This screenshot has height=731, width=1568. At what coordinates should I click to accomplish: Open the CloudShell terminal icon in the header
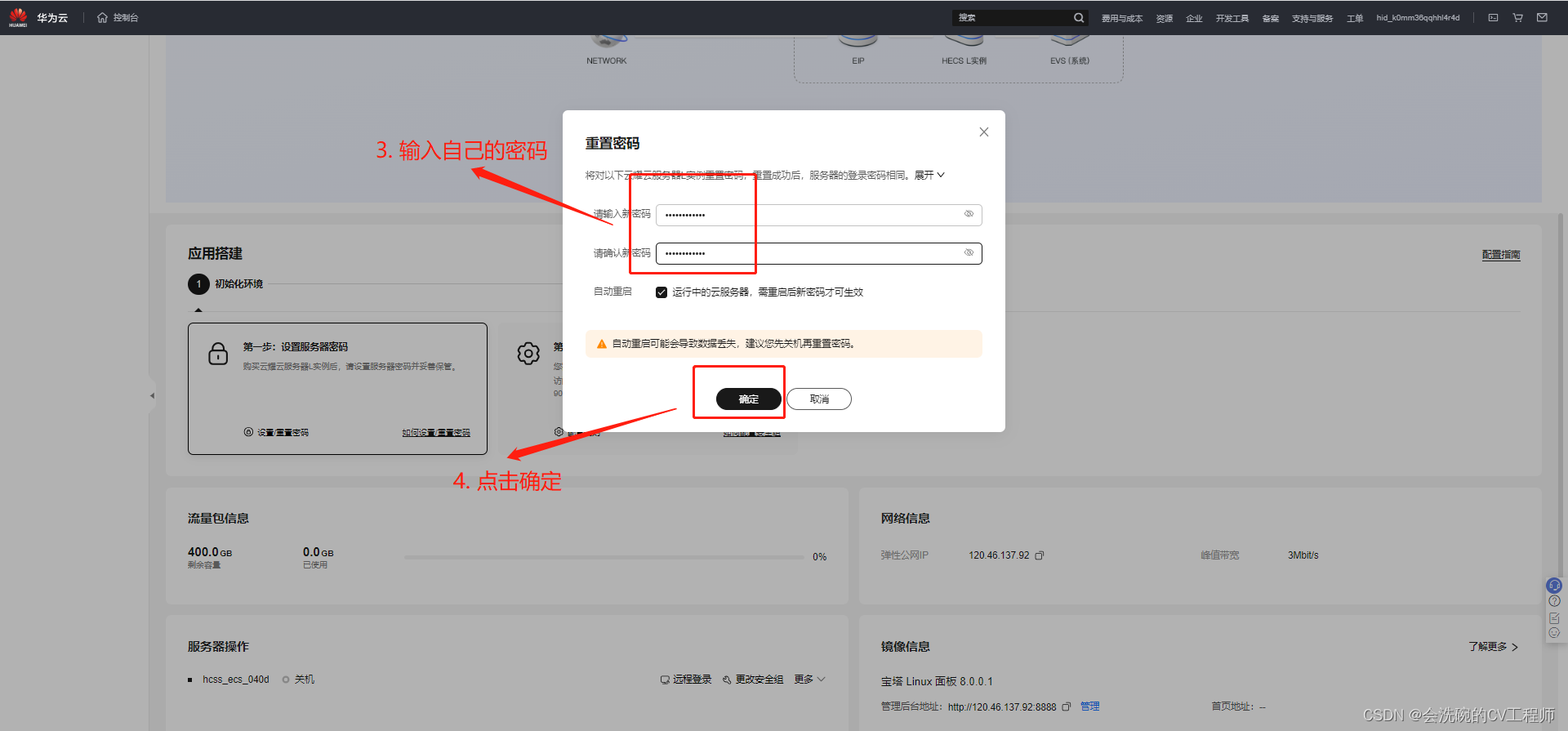point(1493,18)
